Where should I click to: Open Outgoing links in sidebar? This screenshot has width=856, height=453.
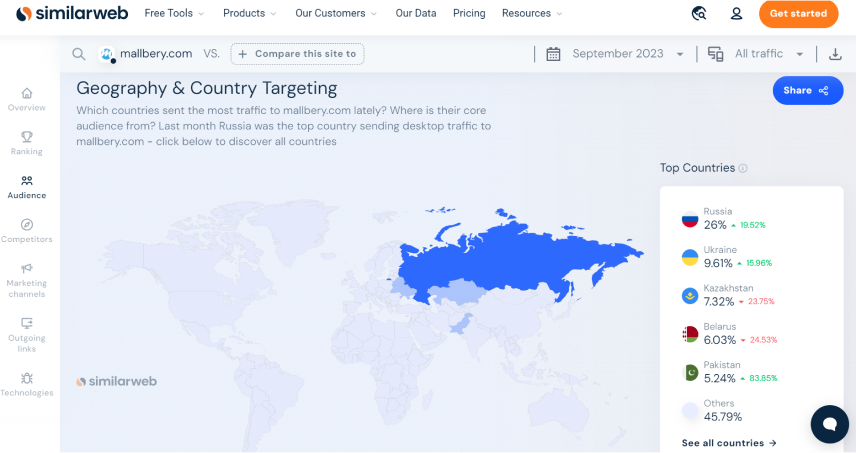pos(27,335)
